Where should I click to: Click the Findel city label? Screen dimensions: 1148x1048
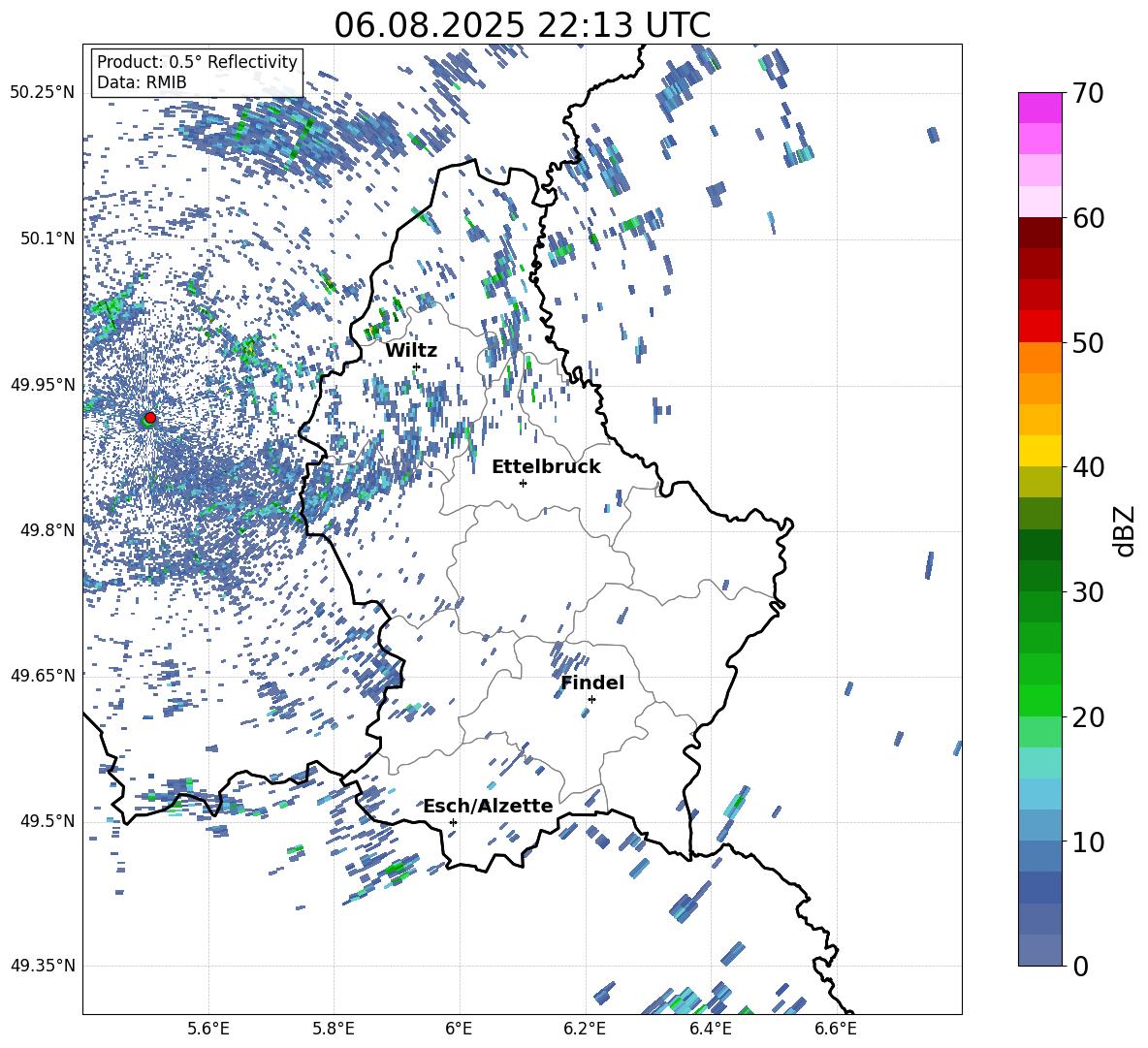(592, 683)
